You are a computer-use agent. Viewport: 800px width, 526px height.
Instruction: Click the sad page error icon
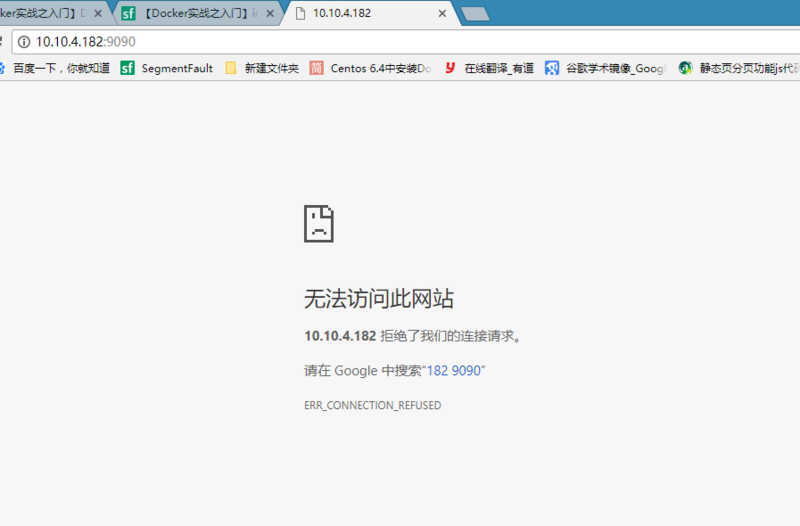319,223
